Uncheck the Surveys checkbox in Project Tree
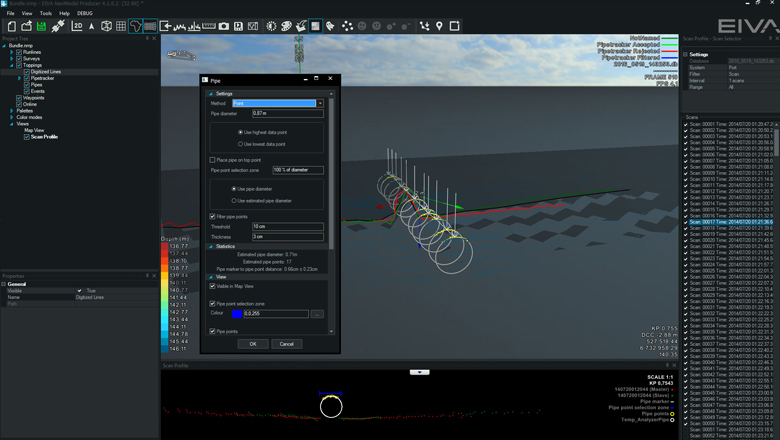 tap(19, 59)
